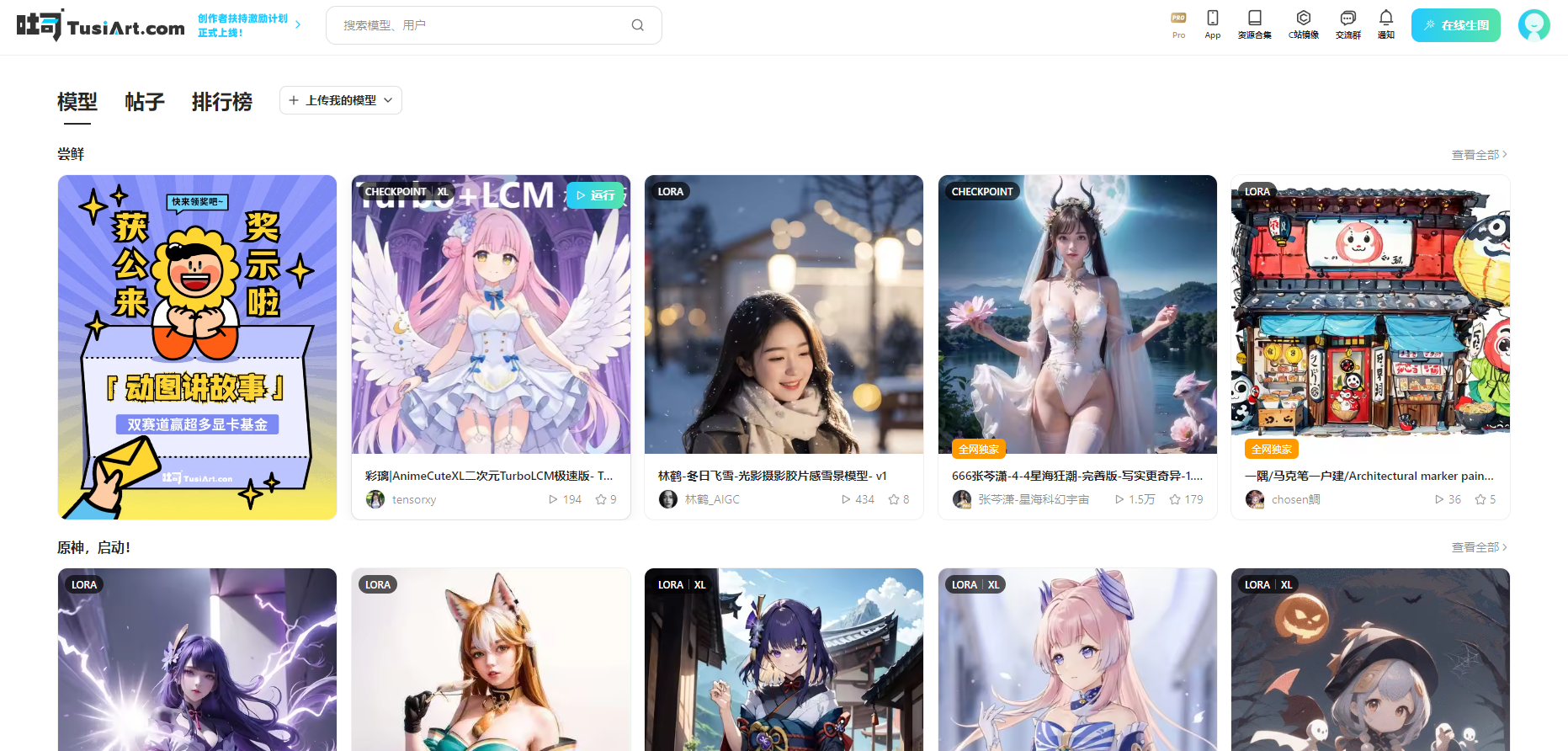Open purple lightning Raiden LORA thumbnail
Image resolution: width=1568 pixels, height=751 pixels.
(x=197, y=659)
